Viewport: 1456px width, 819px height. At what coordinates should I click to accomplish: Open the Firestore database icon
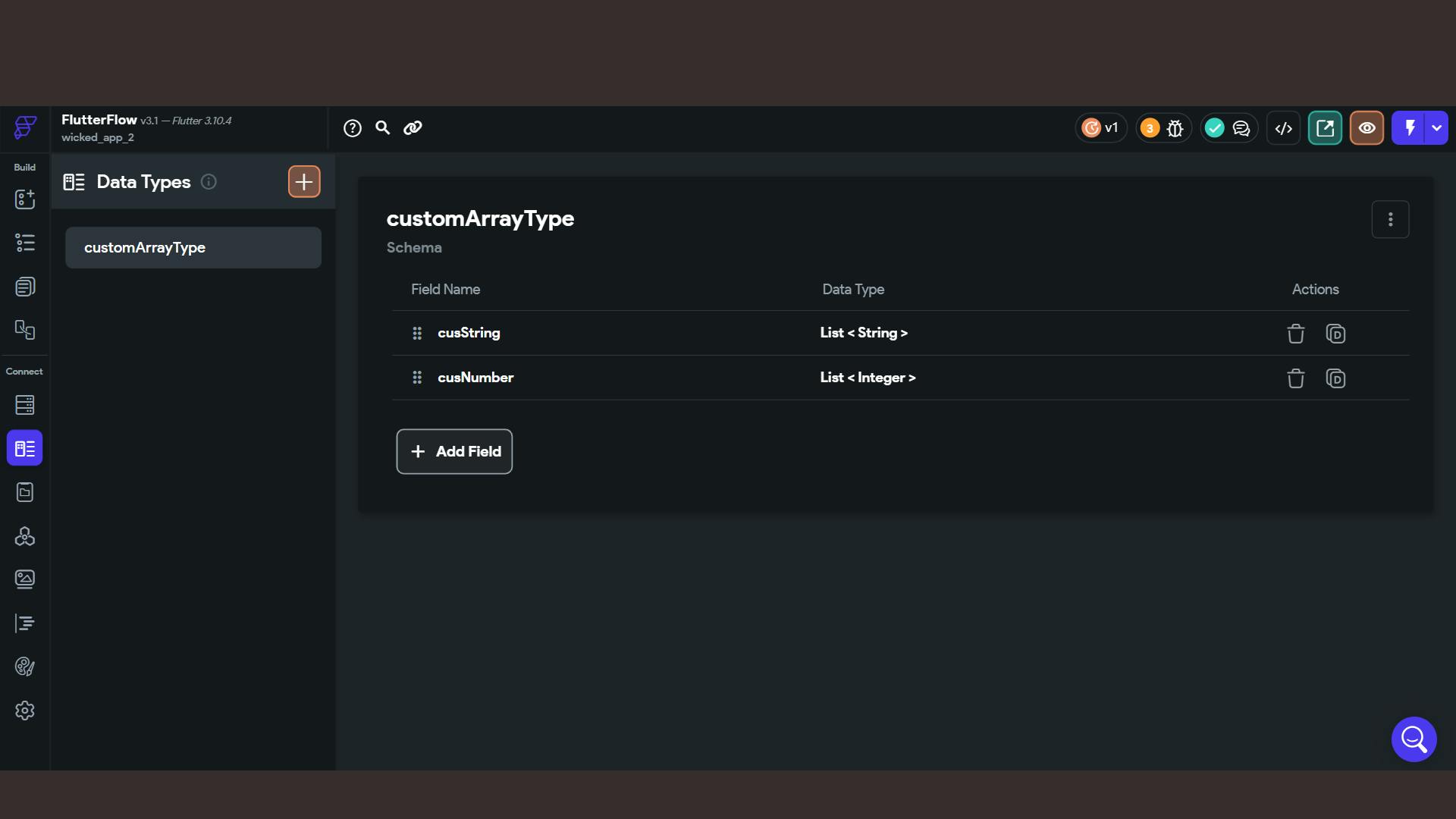25,405
